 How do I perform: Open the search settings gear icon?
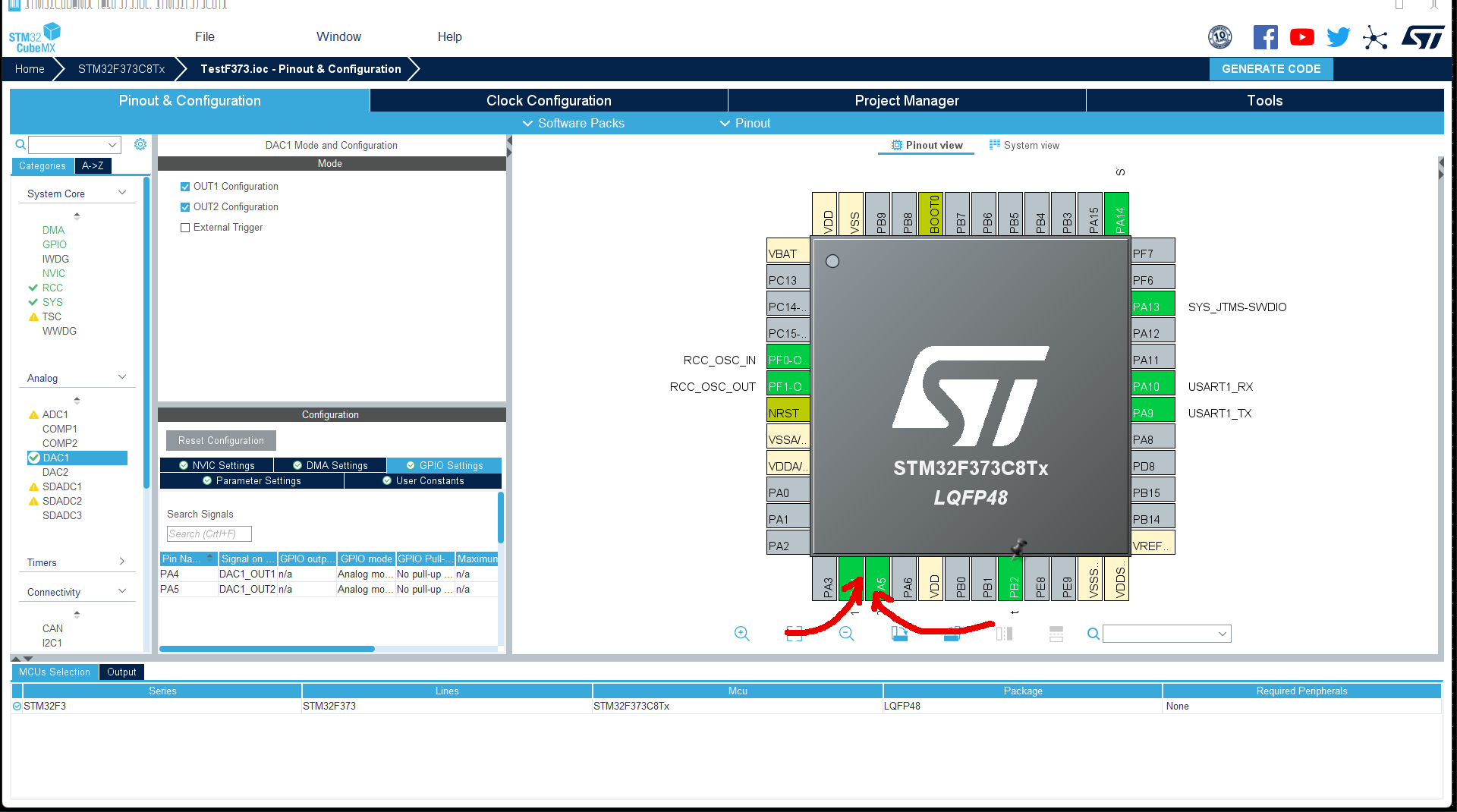(x=140, y=144)
